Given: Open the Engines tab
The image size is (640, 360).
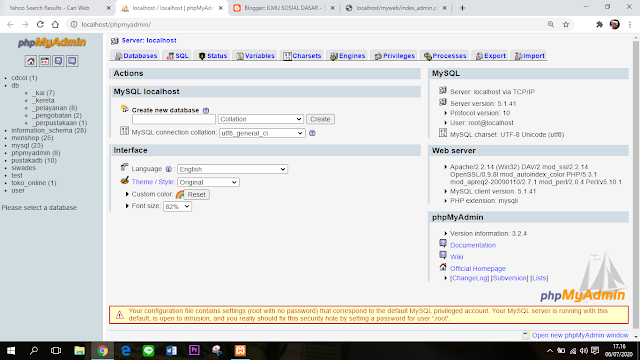Looking at the screenshot, I should point(347,56).
